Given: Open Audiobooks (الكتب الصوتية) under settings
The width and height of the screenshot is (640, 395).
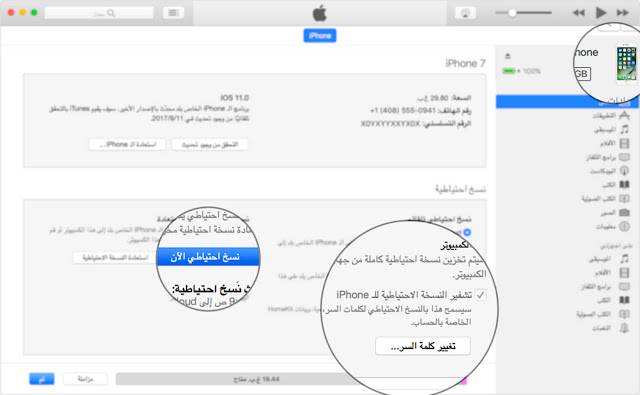Looking at the screenshot, I should point(606,199).
